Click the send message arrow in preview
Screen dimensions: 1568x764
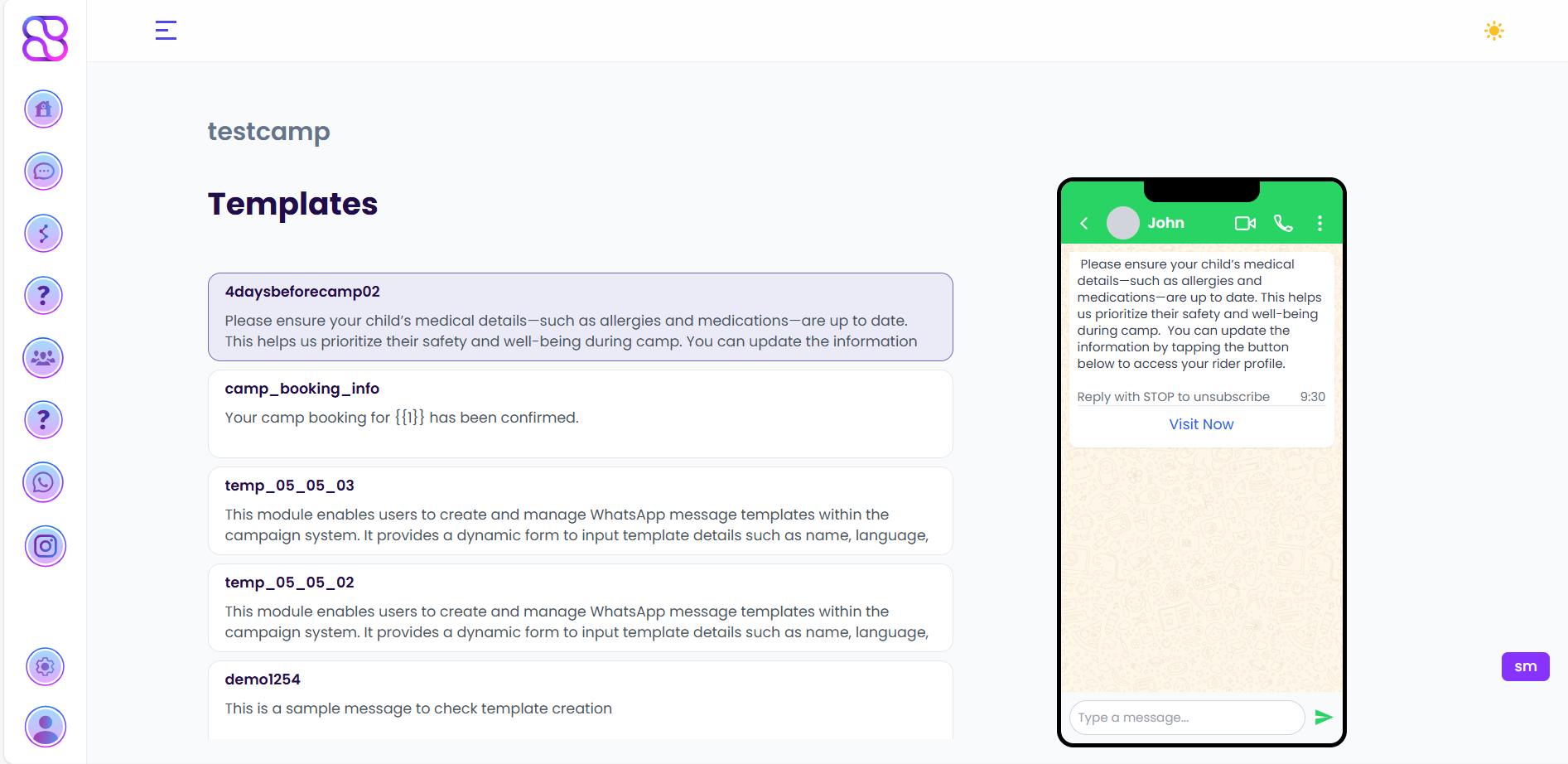(x=1324, y=717)
